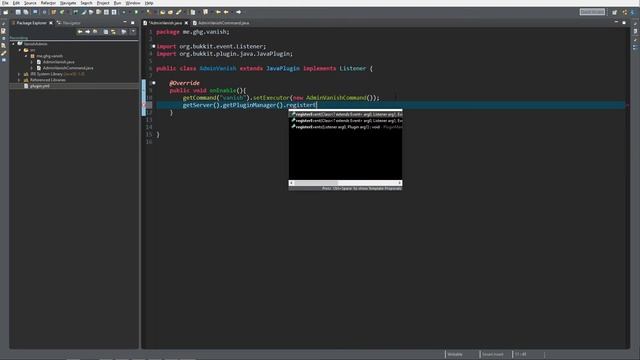Image resolution: width=640 pixels, height=360 pixels.
Task: Collapse the me.ghg.vanish package node
Action: [26, 56]
